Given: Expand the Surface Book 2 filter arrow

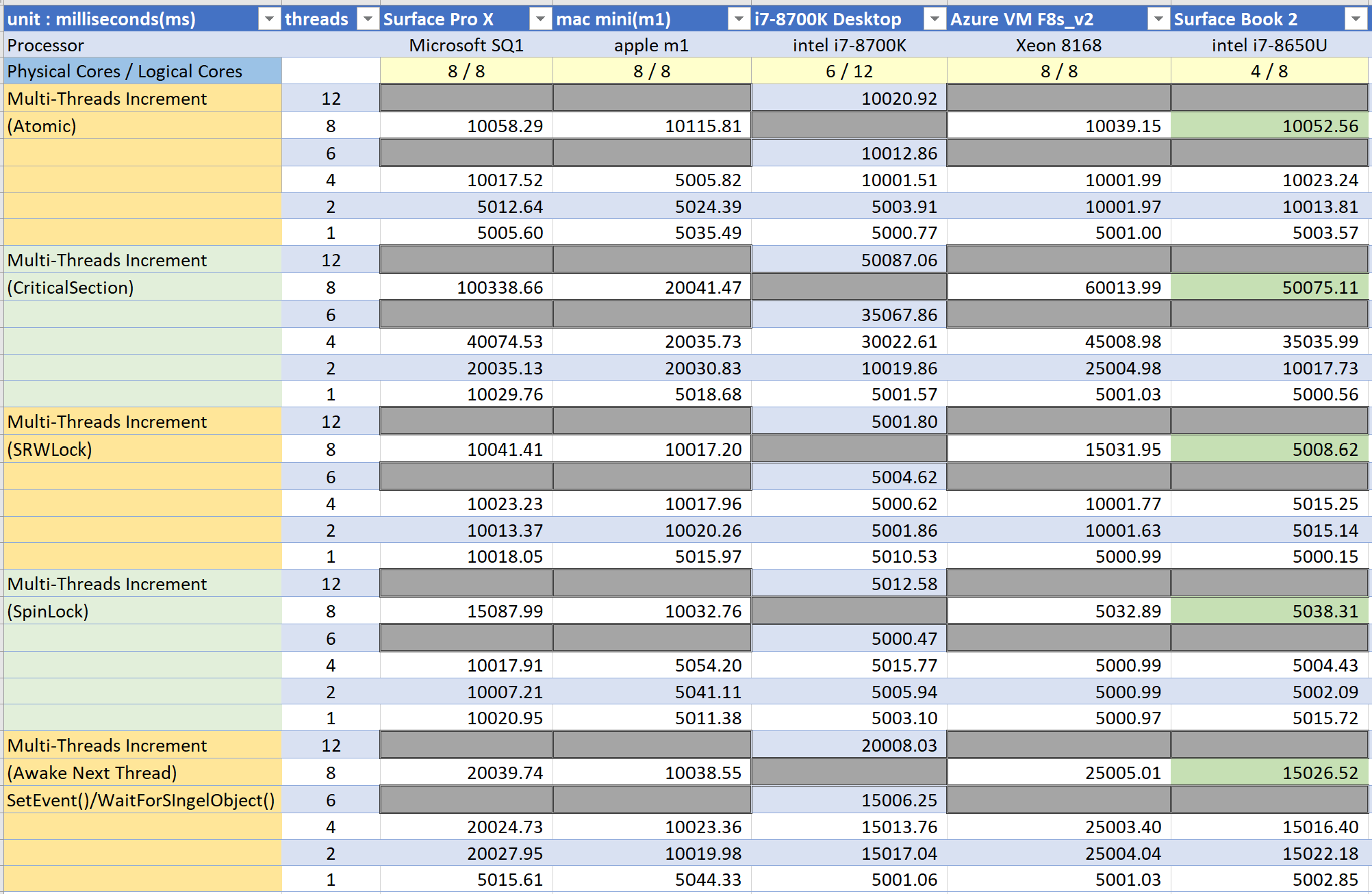Looking at the screenshot, I should [x=1356, y=19].
